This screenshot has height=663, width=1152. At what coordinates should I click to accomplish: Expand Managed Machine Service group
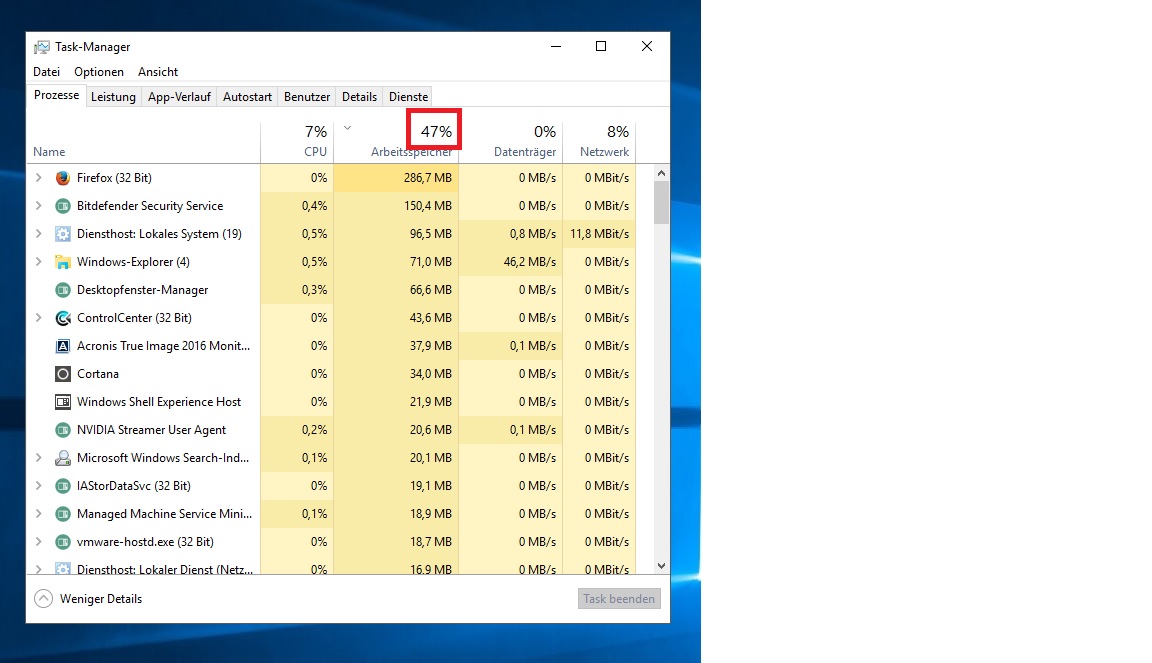pyautogui.click(x=39, y=513)
